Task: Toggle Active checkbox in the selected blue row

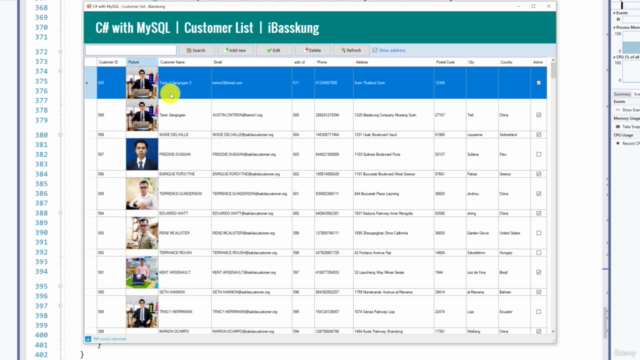Action: coord(538,83)
